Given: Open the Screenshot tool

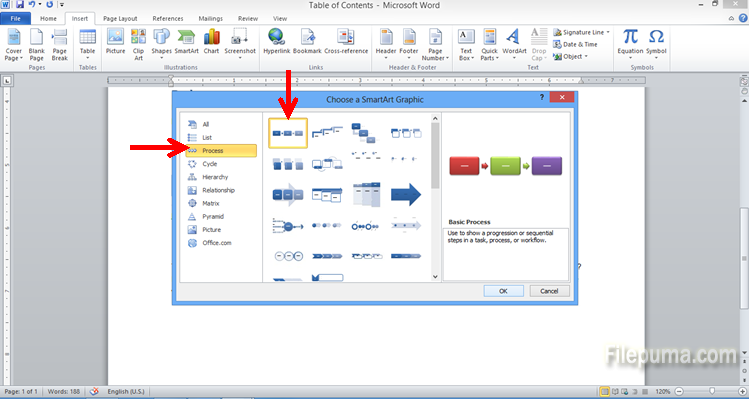Looking at the screenshot, I should click(240, 45).
